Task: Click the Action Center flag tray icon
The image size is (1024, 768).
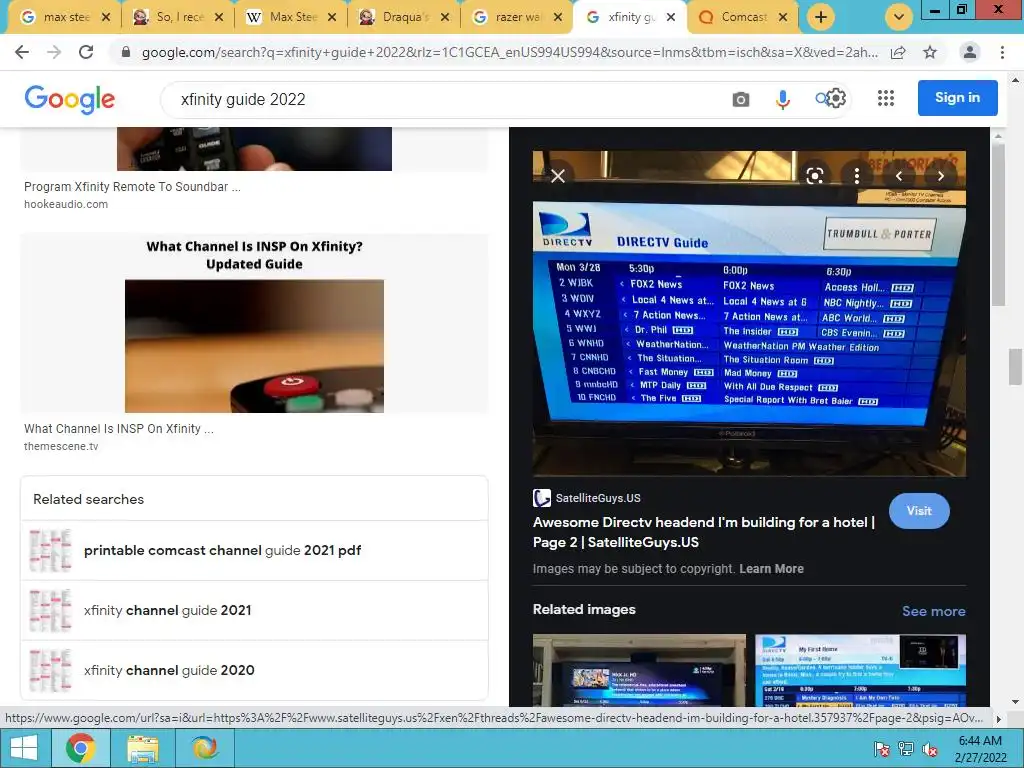Action: [x=882, y=749]
